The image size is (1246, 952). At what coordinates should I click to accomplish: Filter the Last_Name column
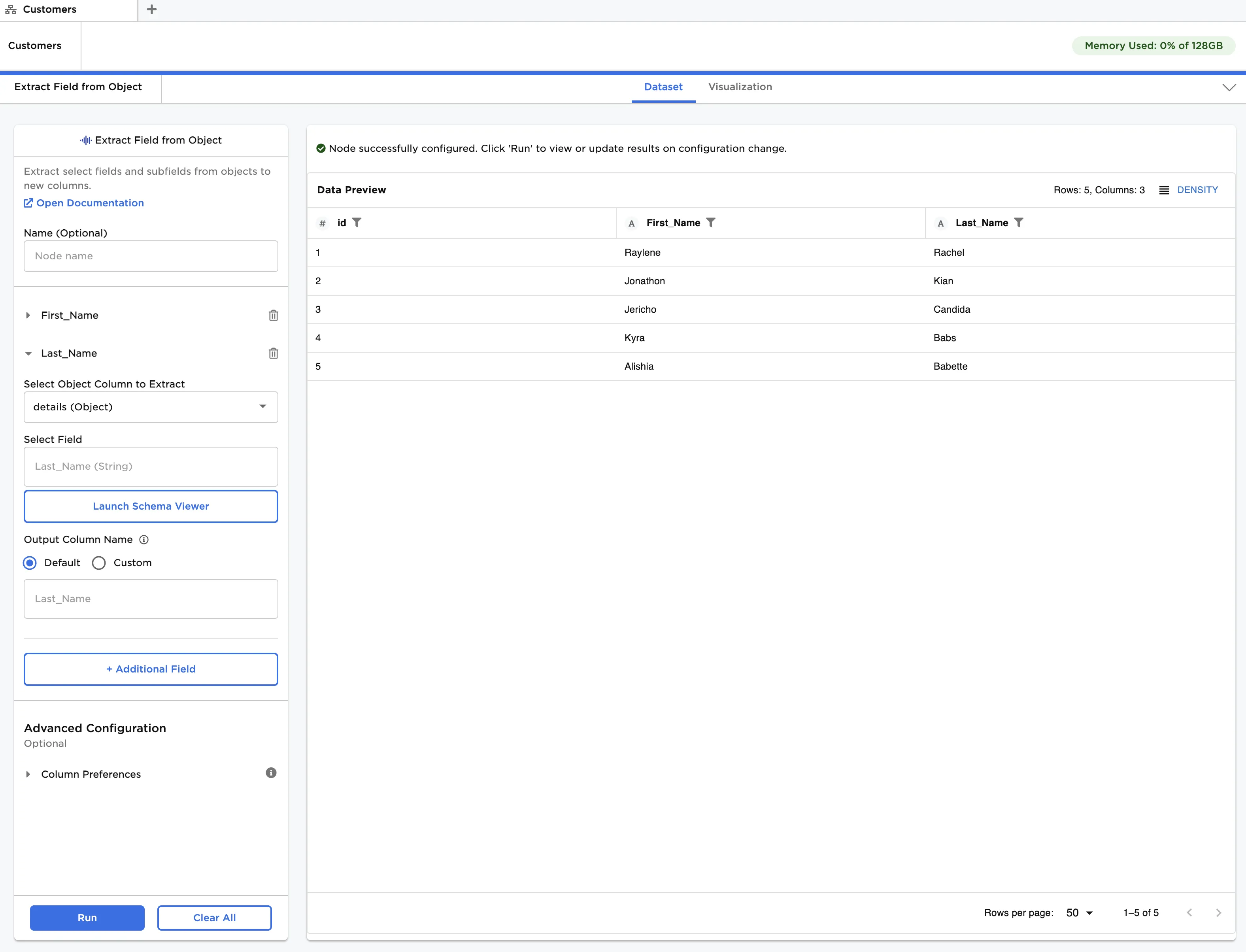[x=1018, y=223]
